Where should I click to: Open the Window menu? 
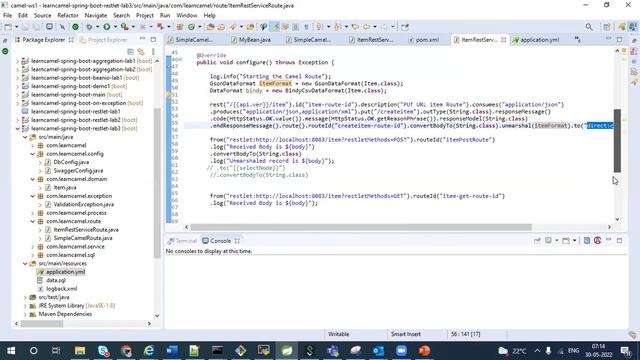[187, 15]
